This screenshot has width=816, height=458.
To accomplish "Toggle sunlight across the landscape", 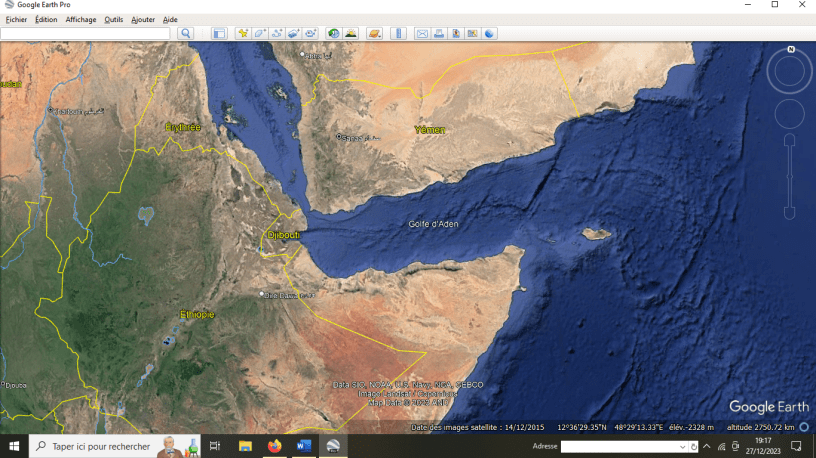I will (x=351, y=33).
